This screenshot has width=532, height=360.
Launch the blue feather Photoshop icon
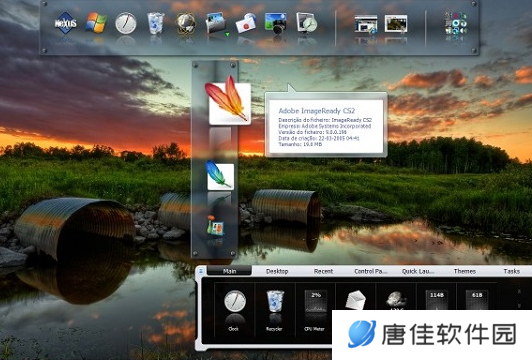tap(220, 175)
